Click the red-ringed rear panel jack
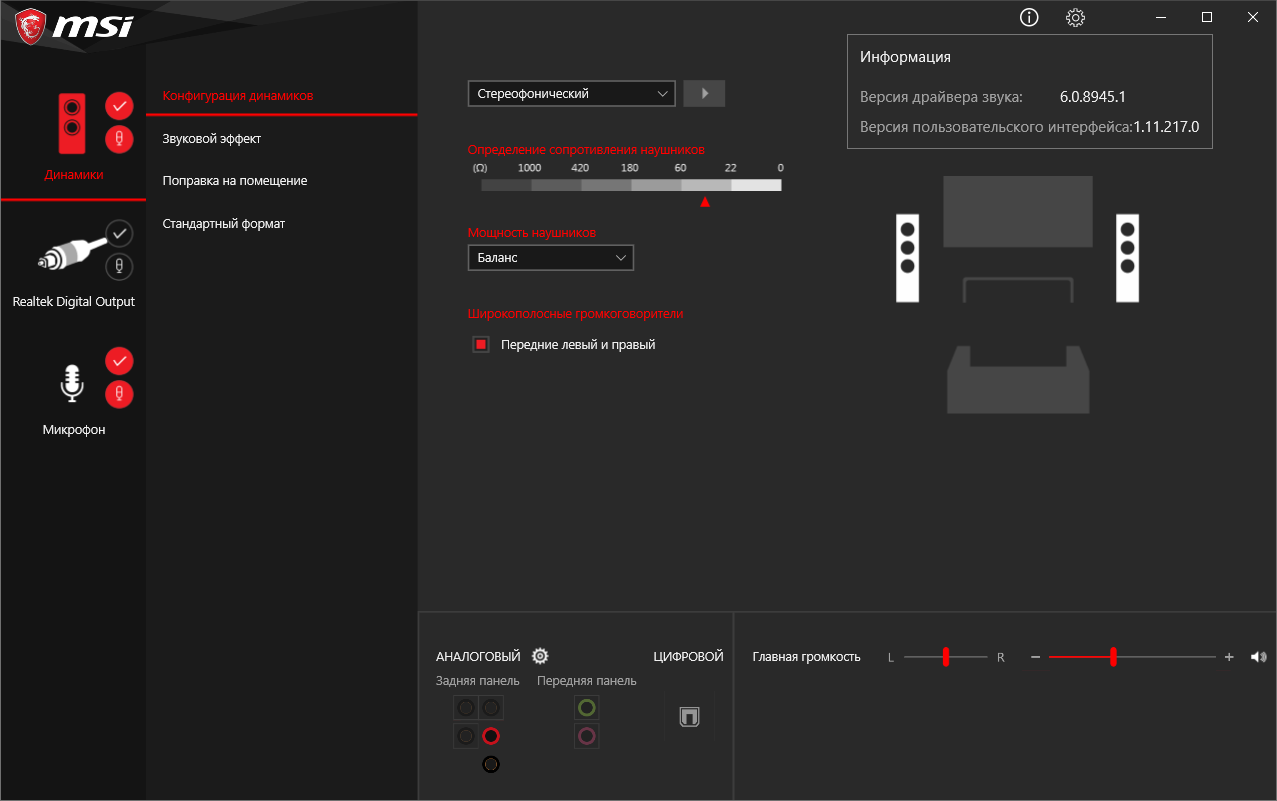1277x801 pixels. coord(490,737)
